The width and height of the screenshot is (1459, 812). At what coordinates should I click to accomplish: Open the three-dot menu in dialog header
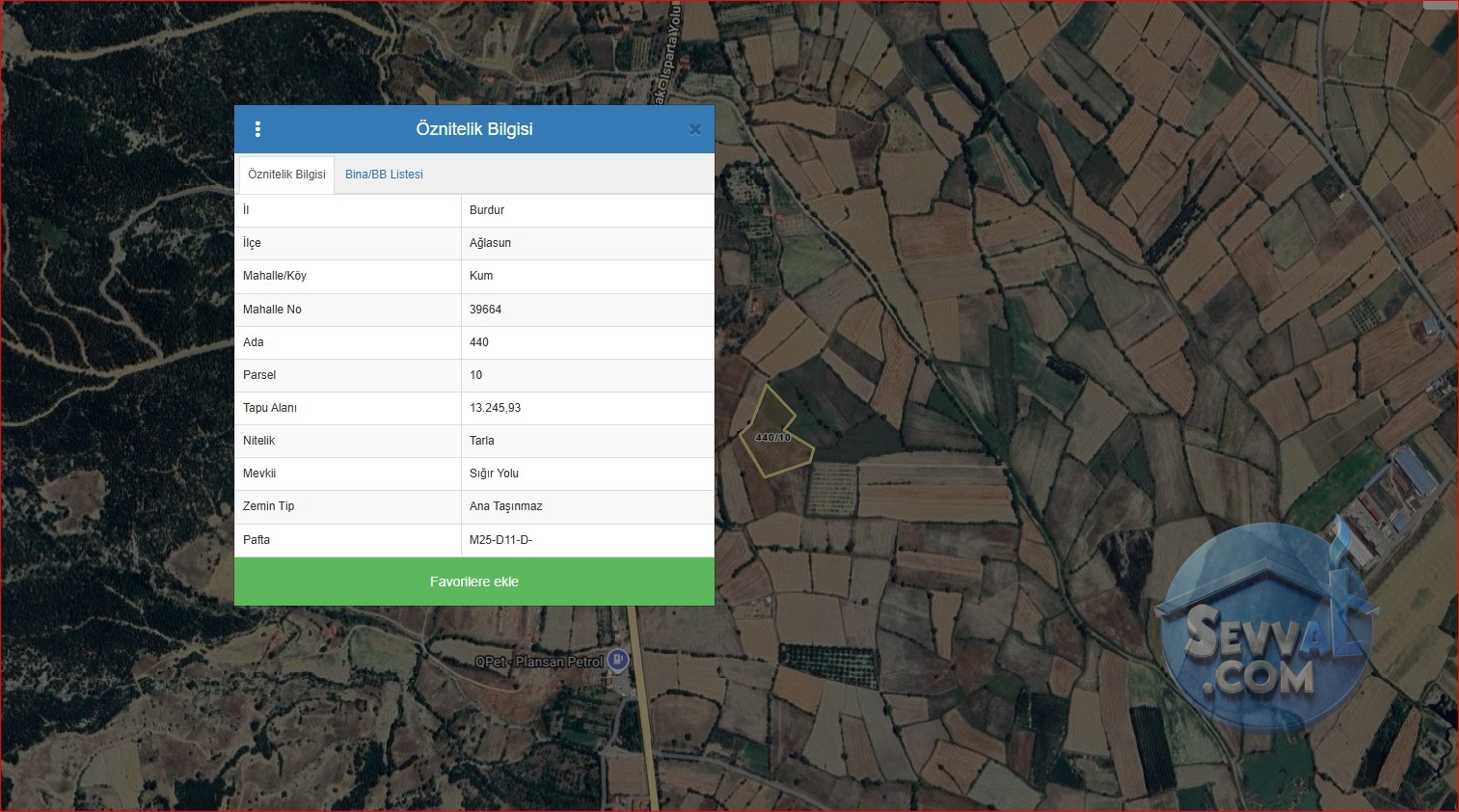click(257, 129)
